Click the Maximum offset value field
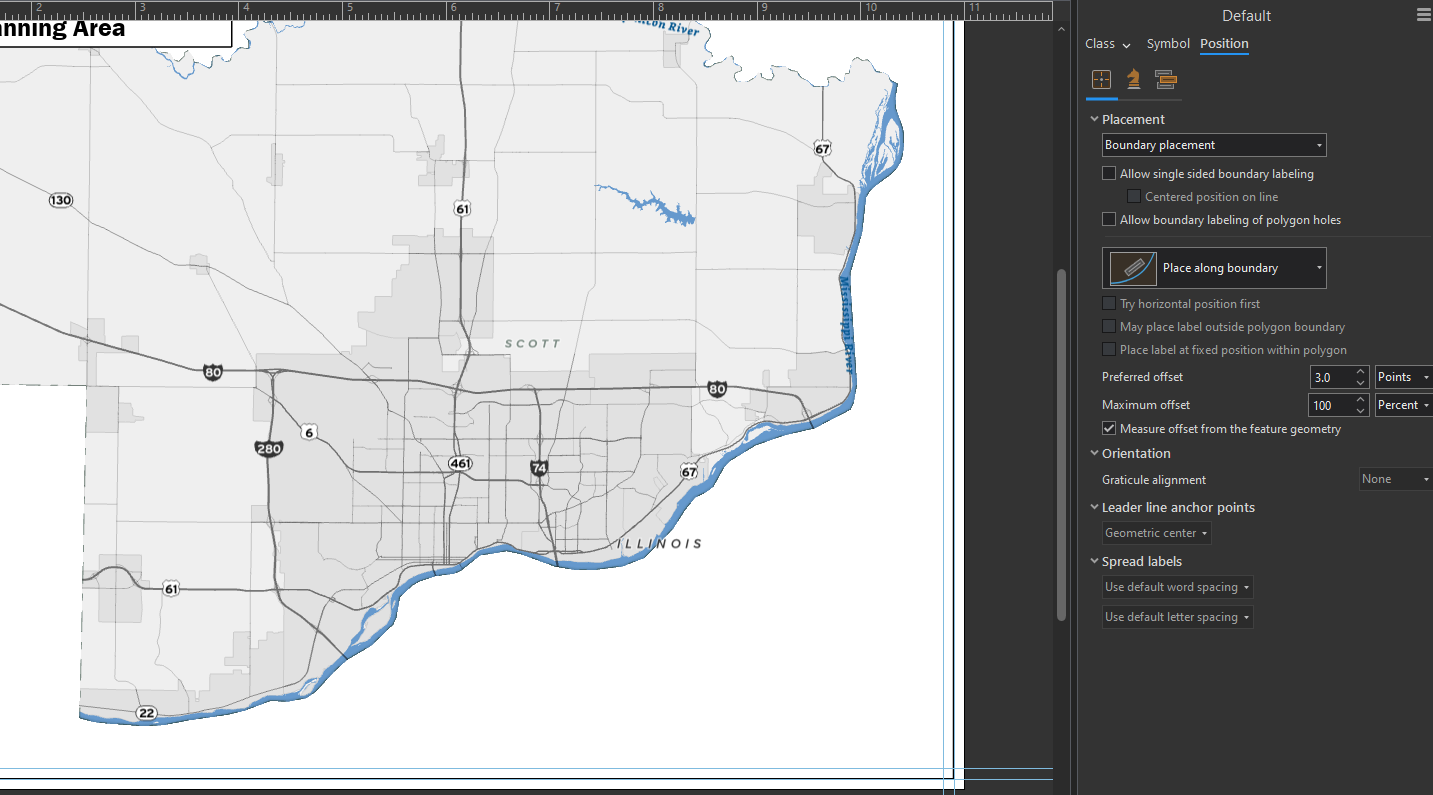The image size is (1433, 795). [1332, 405]
